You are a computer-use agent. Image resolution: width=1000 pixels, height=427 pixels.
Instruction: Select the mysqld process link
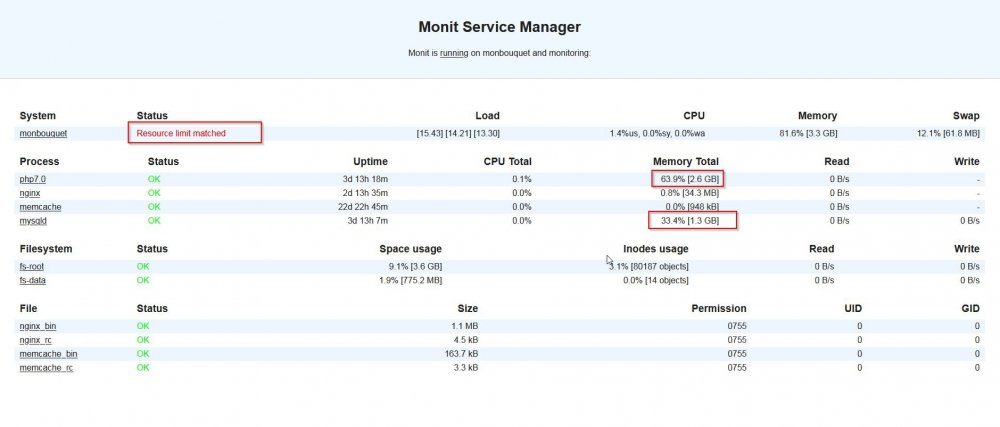(33, 220)
